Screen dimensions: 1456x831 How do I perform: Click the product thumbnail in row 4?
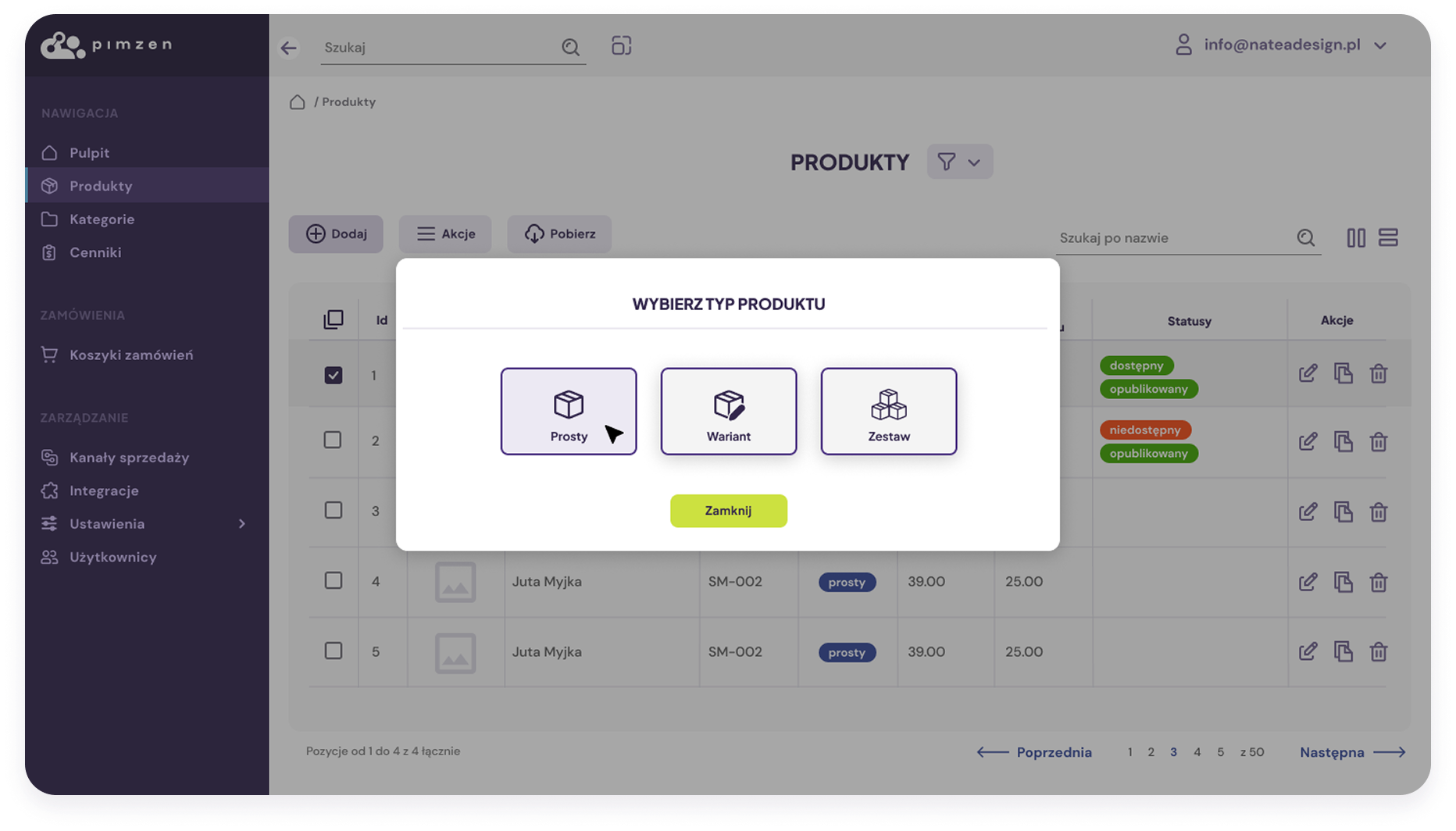[455, 582]
